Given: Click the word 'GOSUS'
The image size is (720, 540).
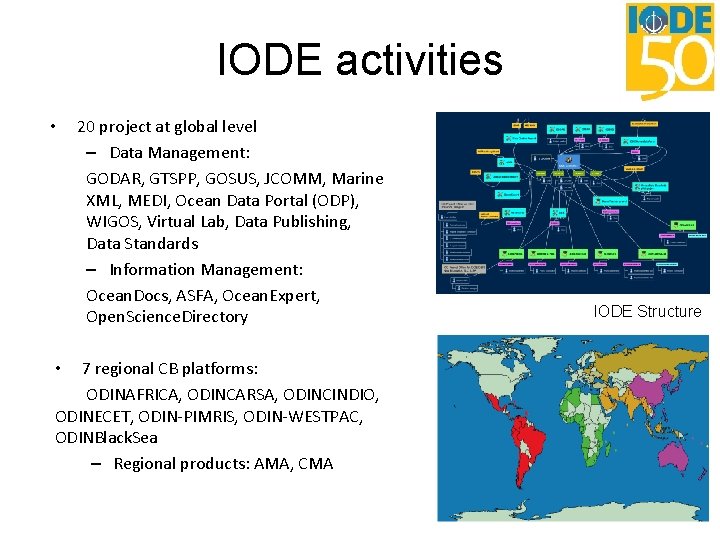Looking at the screenshot, I should coord(230,179).
